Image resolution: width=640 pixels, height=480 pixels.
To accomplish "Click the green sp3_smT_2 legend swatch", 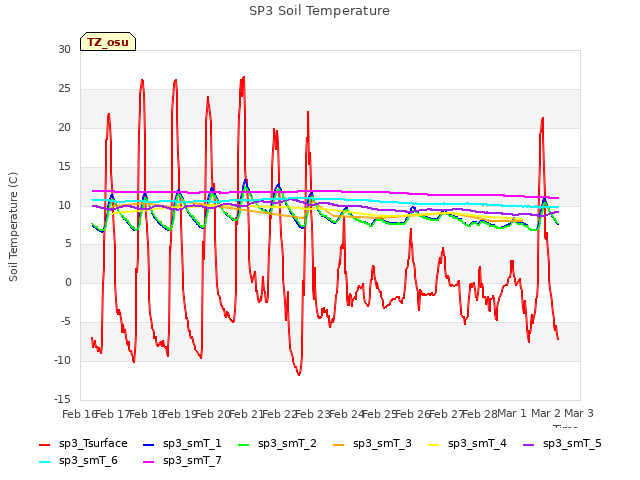I will [244, 444].
